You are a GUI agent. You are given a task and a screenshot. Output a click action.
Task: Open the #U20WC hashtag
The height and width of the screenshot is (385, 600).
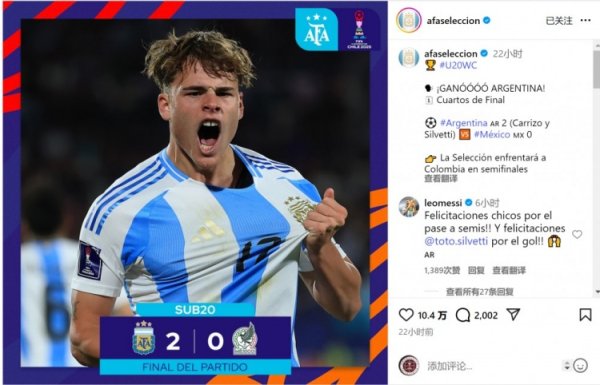pyautogui.click(x=458, y=65)
